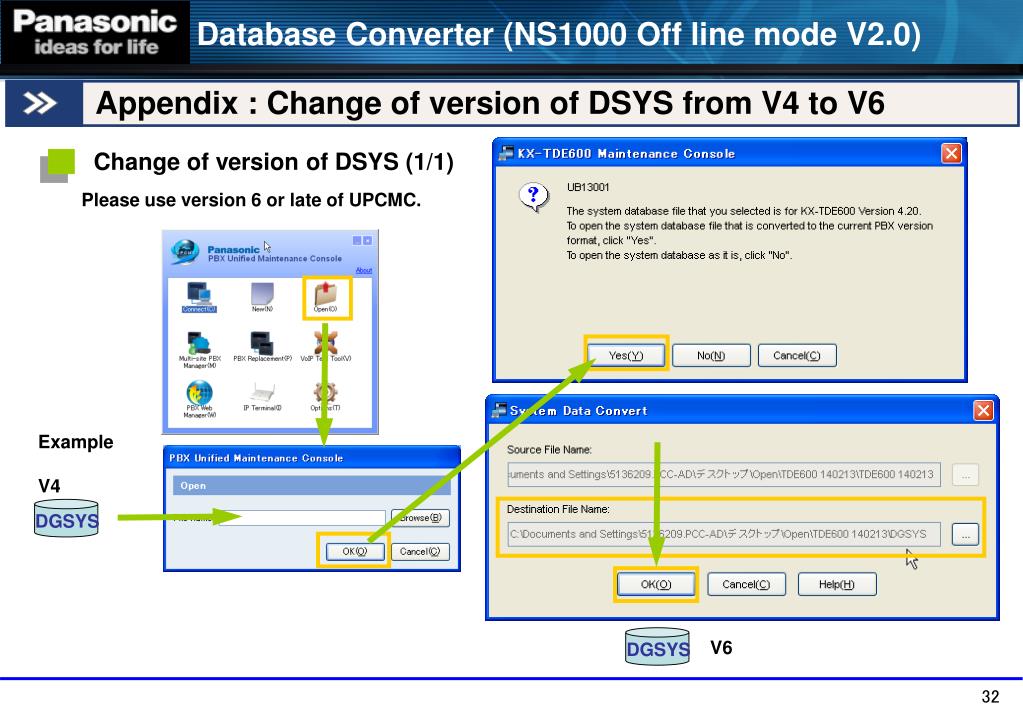Click the PCMC globe logo

point(185,252)
